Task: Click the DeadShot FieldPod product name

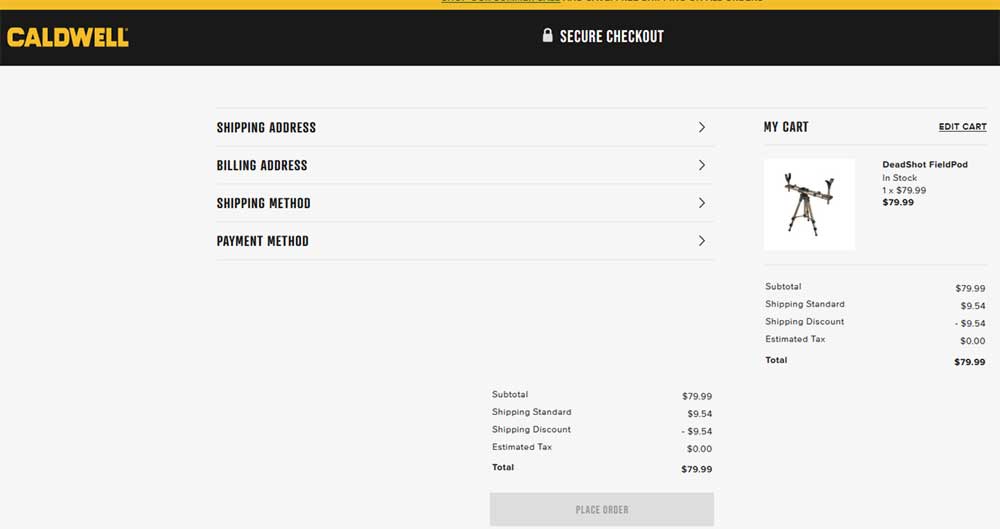Action: click(925, 165)
